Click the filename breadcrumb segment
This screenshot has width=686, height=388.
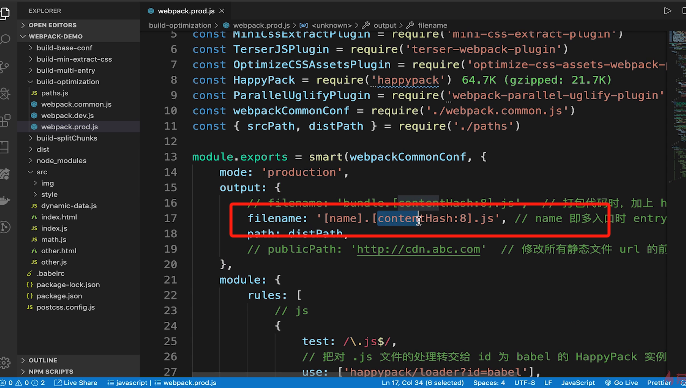coord(427,25)
